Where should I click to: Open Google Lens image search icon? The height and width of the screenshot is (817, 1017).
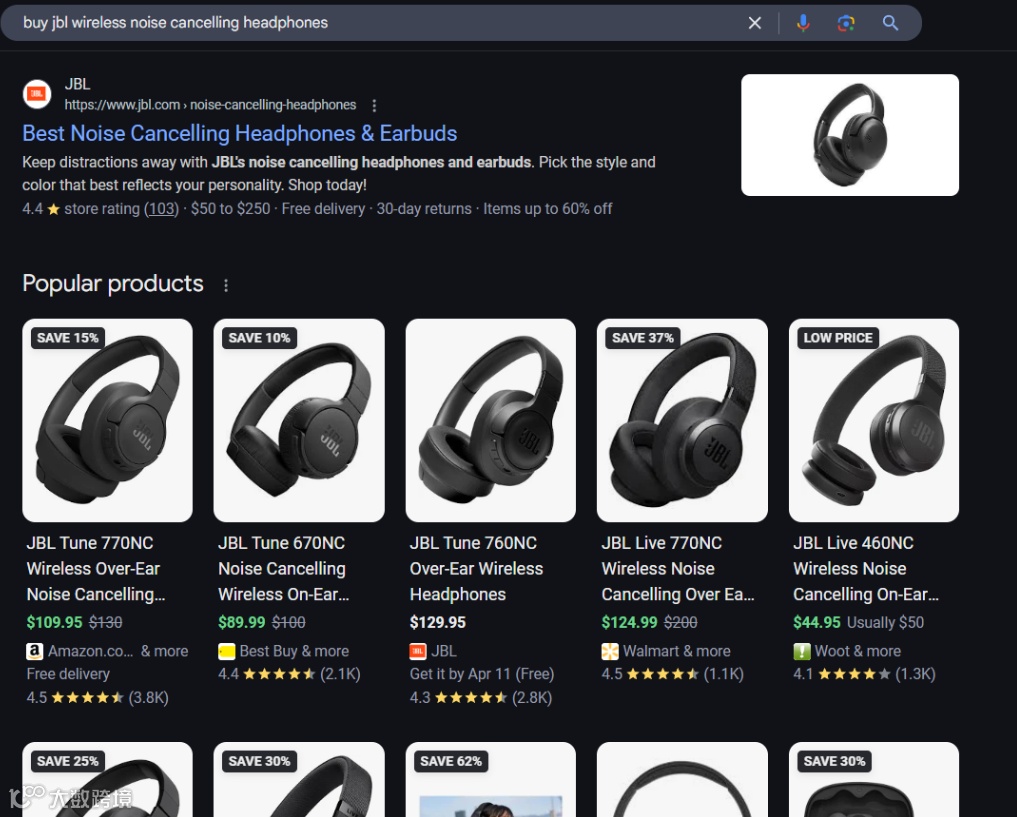pos(846,23)
